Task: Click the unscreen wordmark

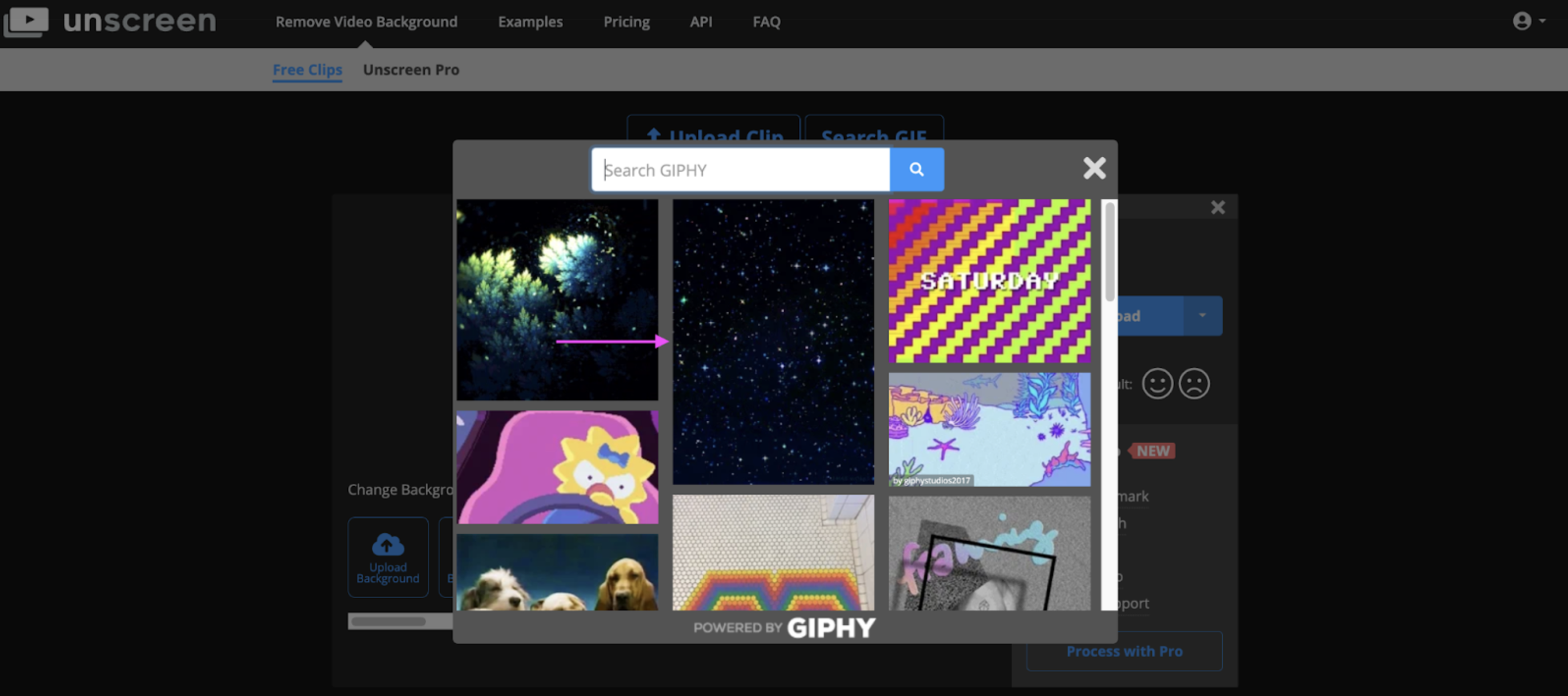Action: pos(139,21)
